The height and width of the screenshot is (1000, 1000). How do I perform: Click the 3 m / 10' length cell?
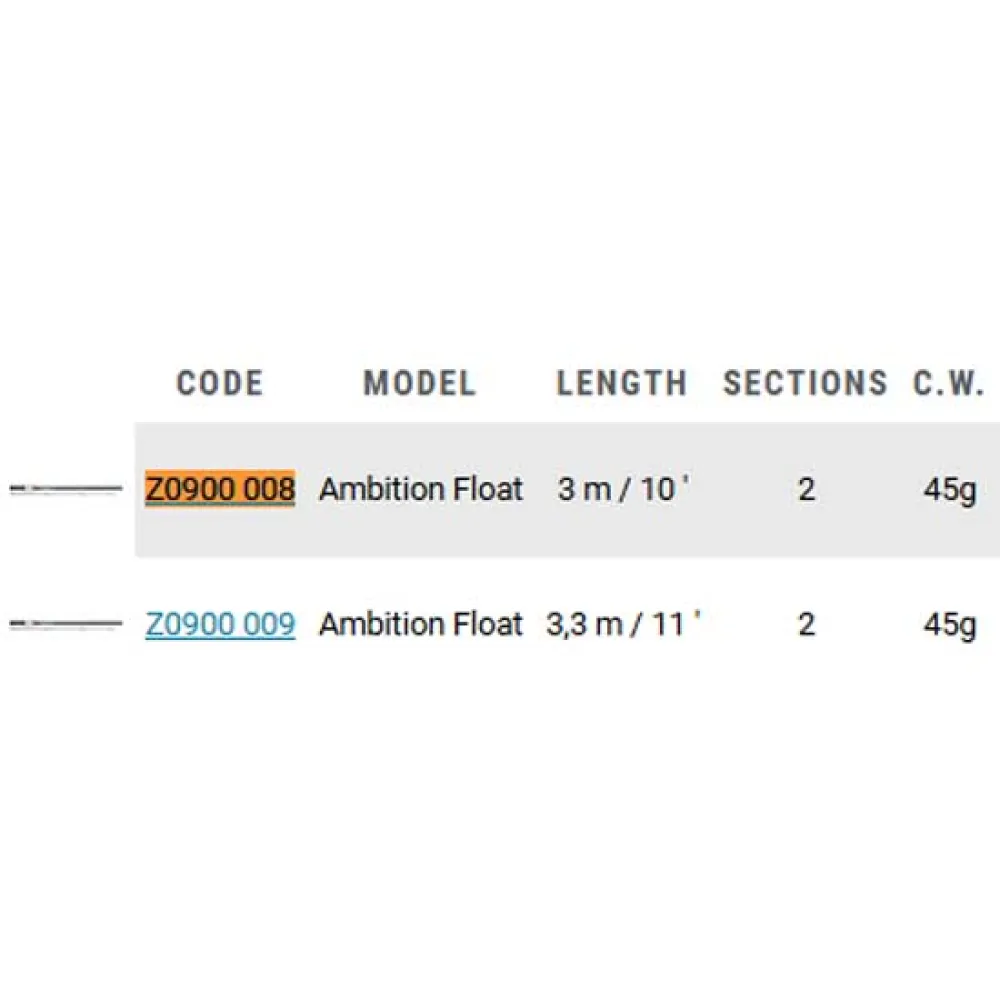coord(623,489)
